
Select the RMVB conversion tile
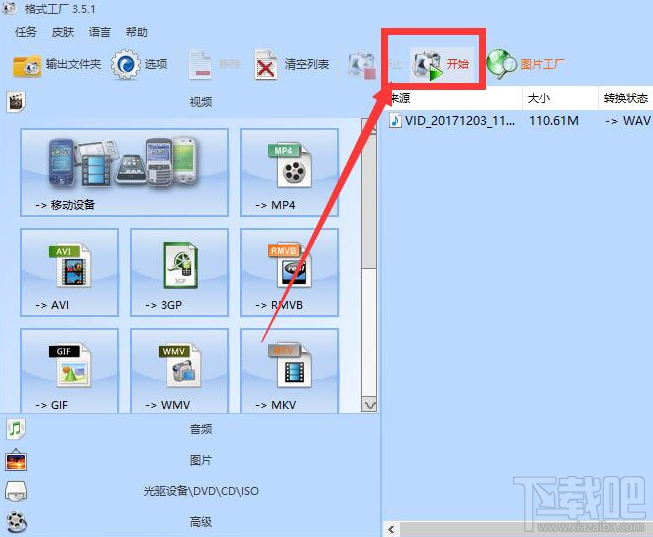coord(289,272)
